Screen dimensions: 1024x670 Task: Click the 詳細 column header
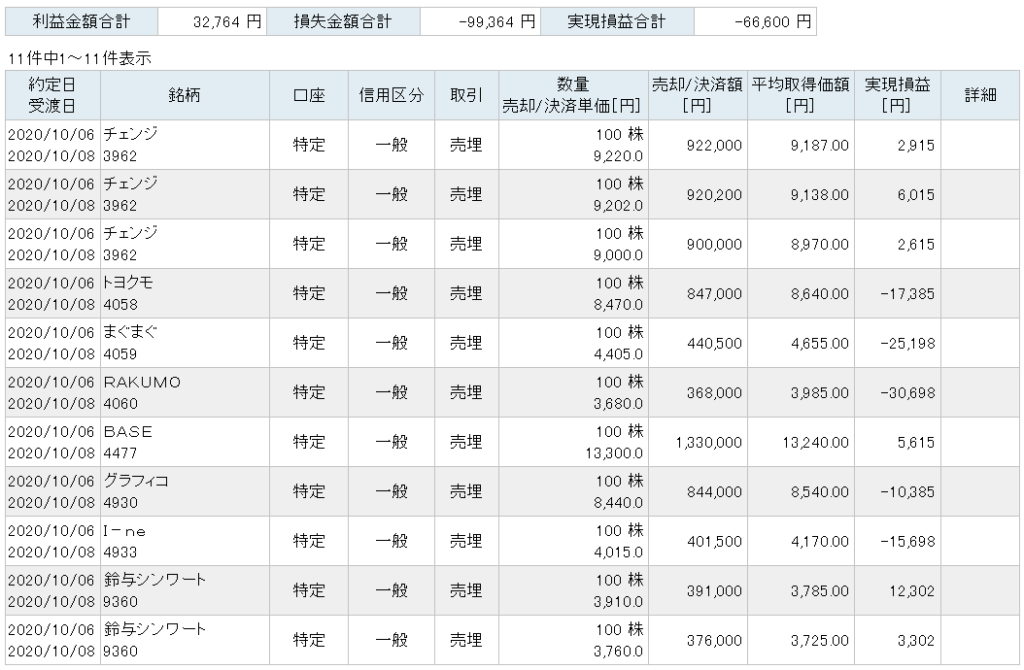pos(980,95)
